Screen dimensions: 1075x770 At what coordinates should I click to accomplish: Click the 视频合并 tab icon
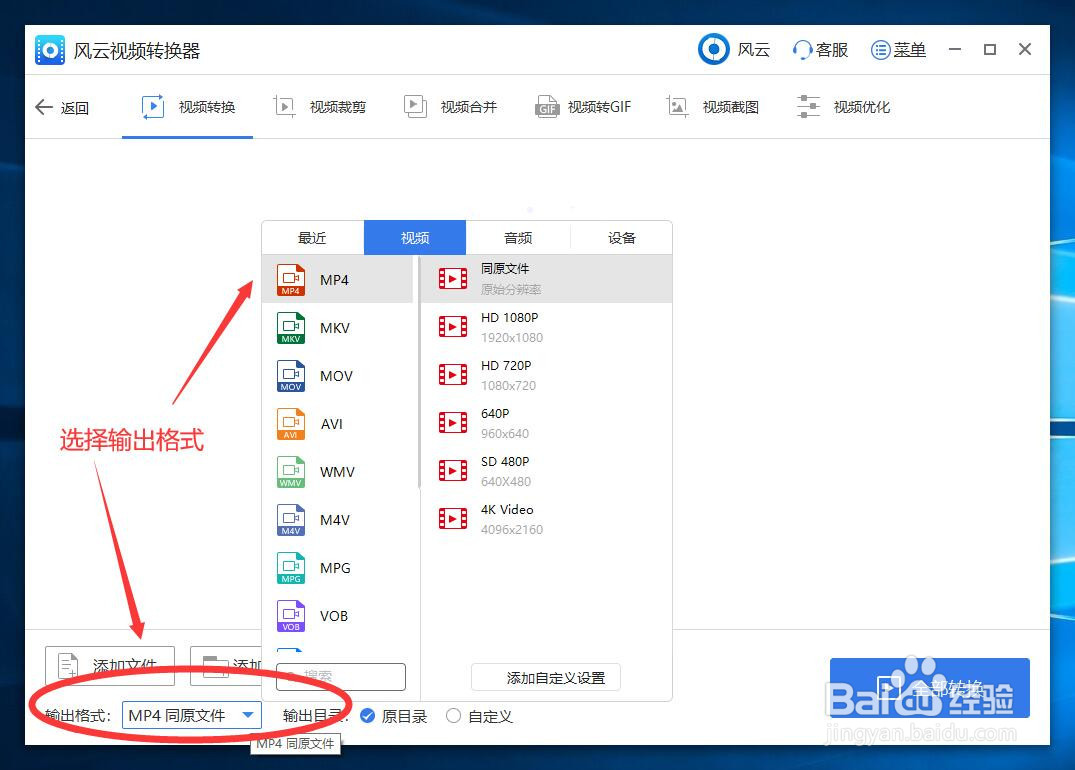415,107
